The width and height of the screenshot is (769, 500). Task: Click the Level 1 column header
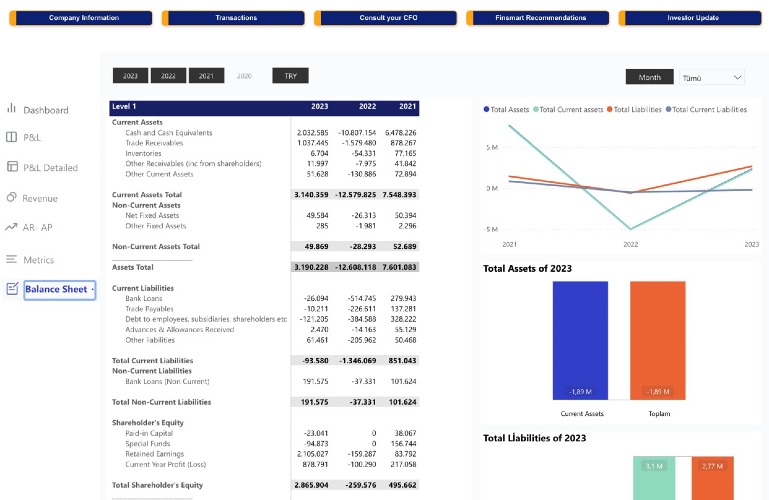124,106
